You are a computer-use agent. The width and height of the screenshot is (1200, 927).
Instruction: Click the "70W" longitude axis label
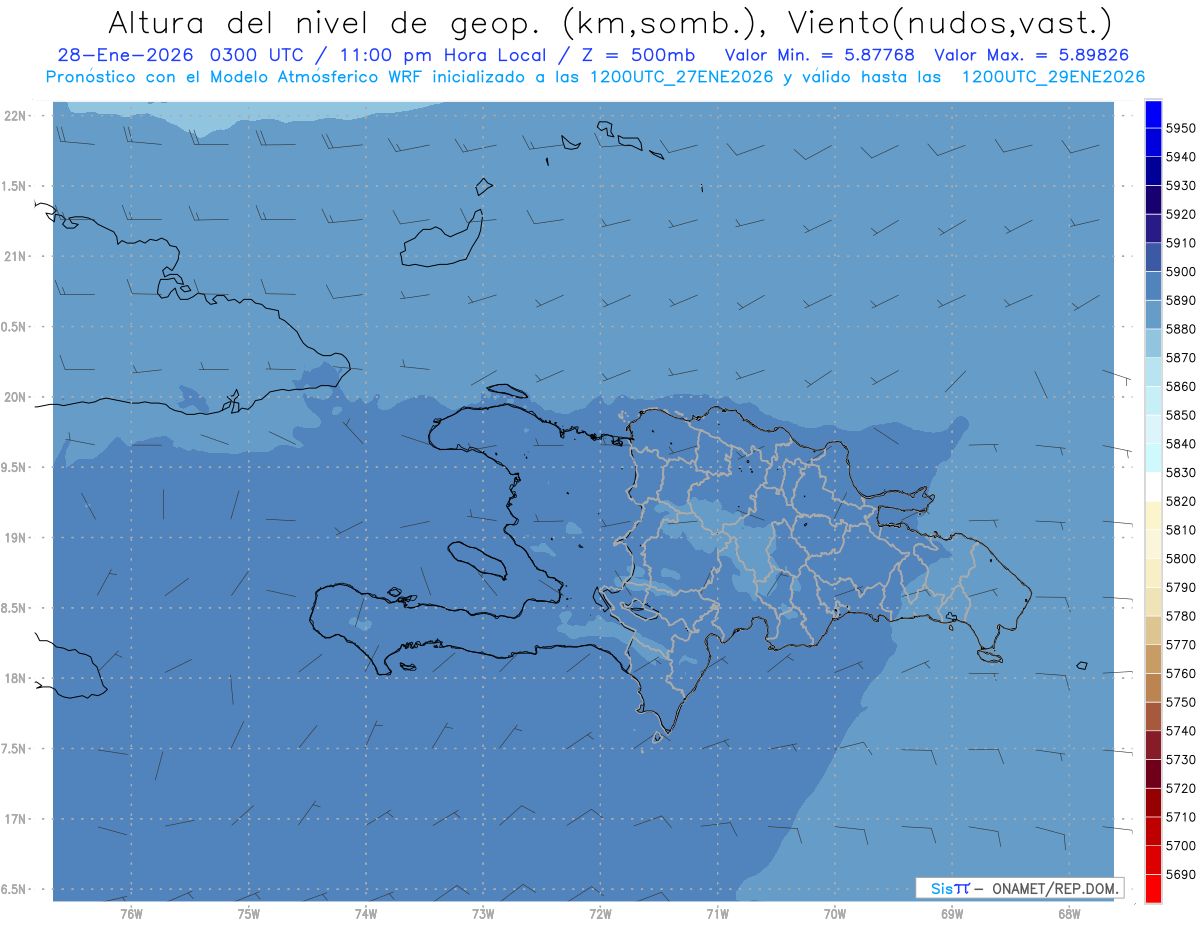pos(834,913)
